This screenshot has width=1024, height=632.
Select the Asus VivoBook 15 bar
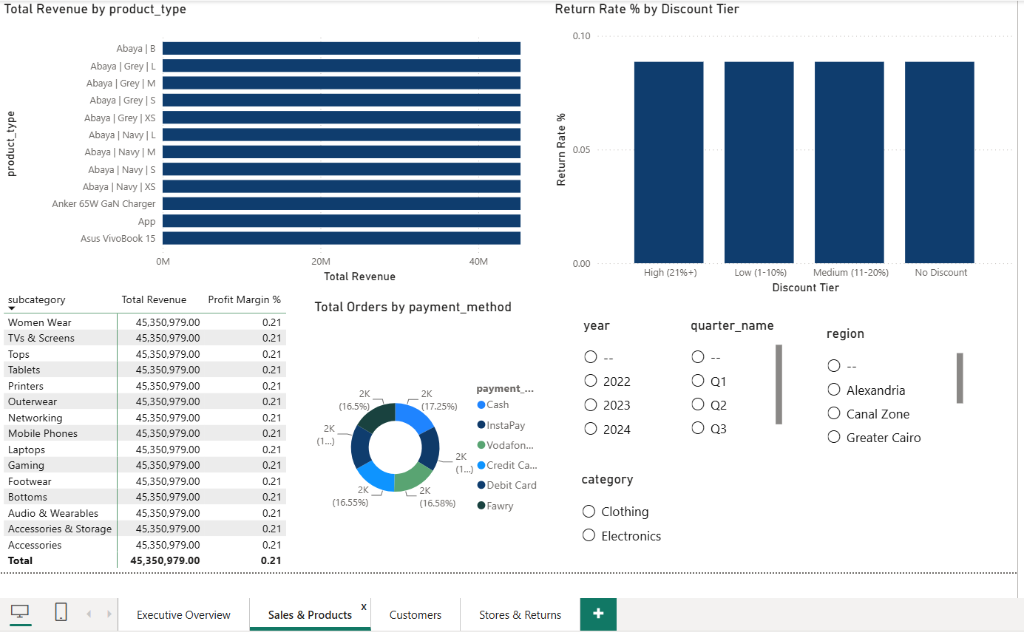click(x=342, y=238)
